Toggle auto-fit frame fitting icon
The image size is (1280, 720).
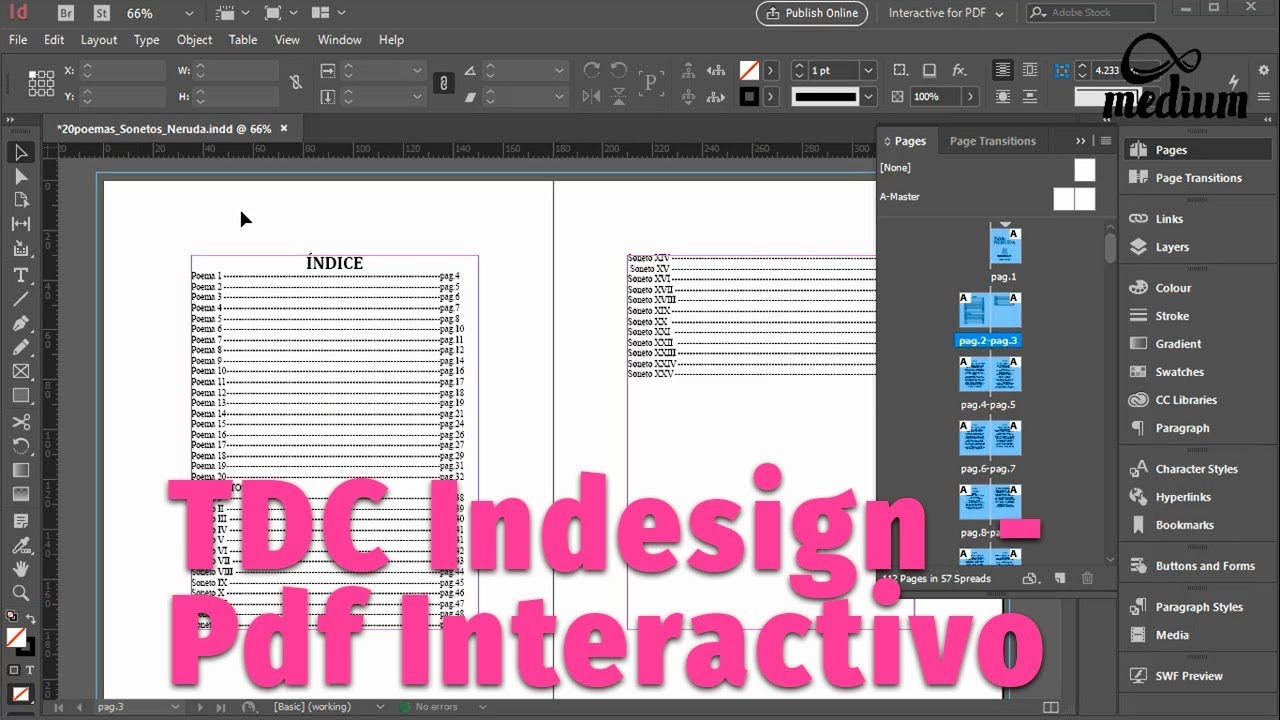[1062, 71]
